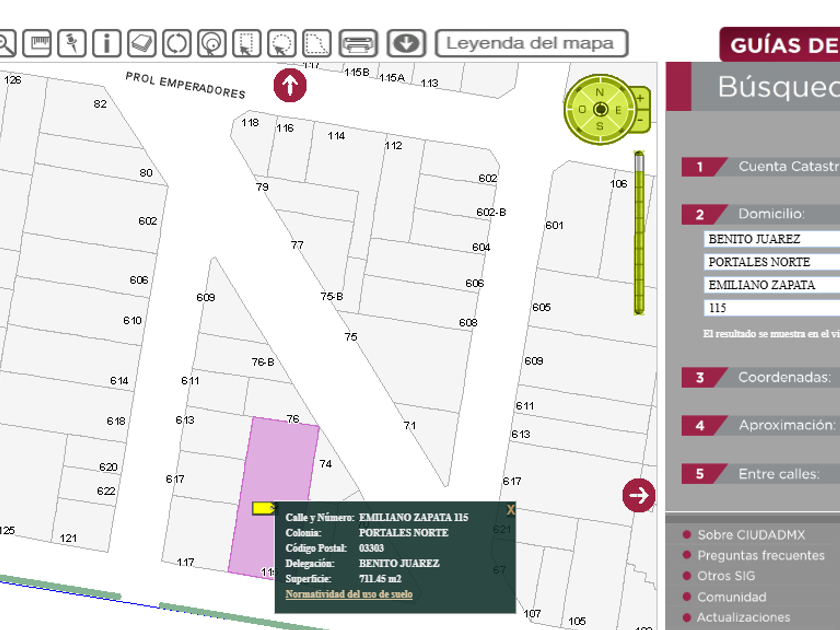The image size is (840, 630).
Task: Click parcel labeled 114
Action: pyautogui.click(x=336, y=136)
